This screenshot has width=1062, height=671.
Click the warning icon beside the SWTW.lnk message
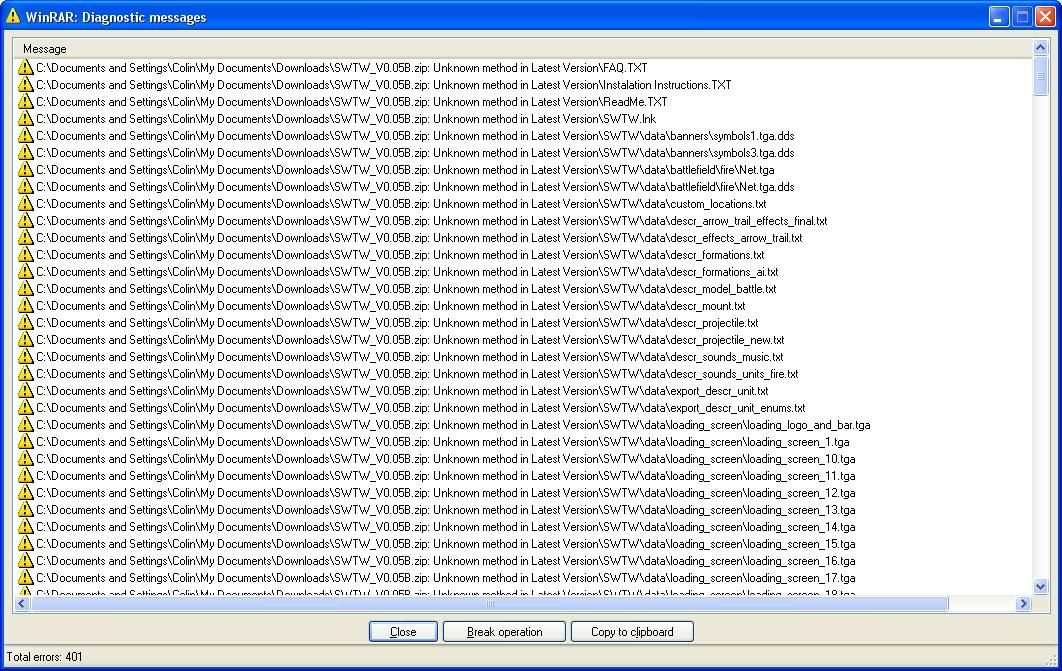pos(25,118)
